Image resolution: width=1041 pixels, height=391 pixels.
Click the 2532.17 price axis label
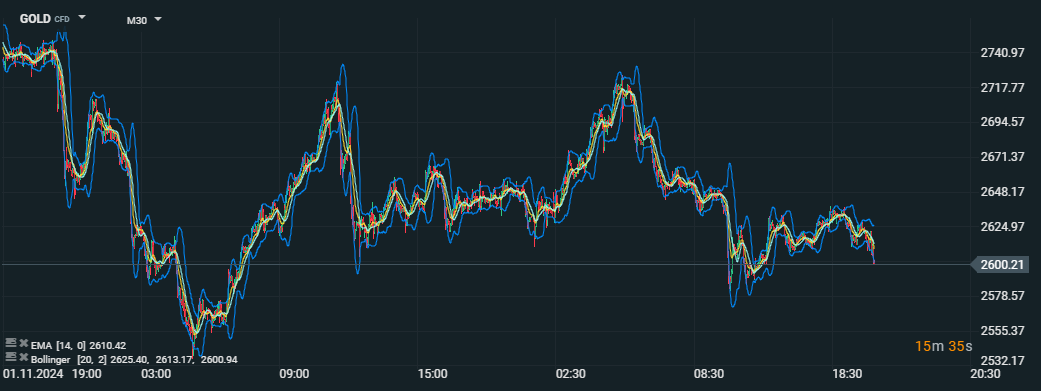(1003, 361)
